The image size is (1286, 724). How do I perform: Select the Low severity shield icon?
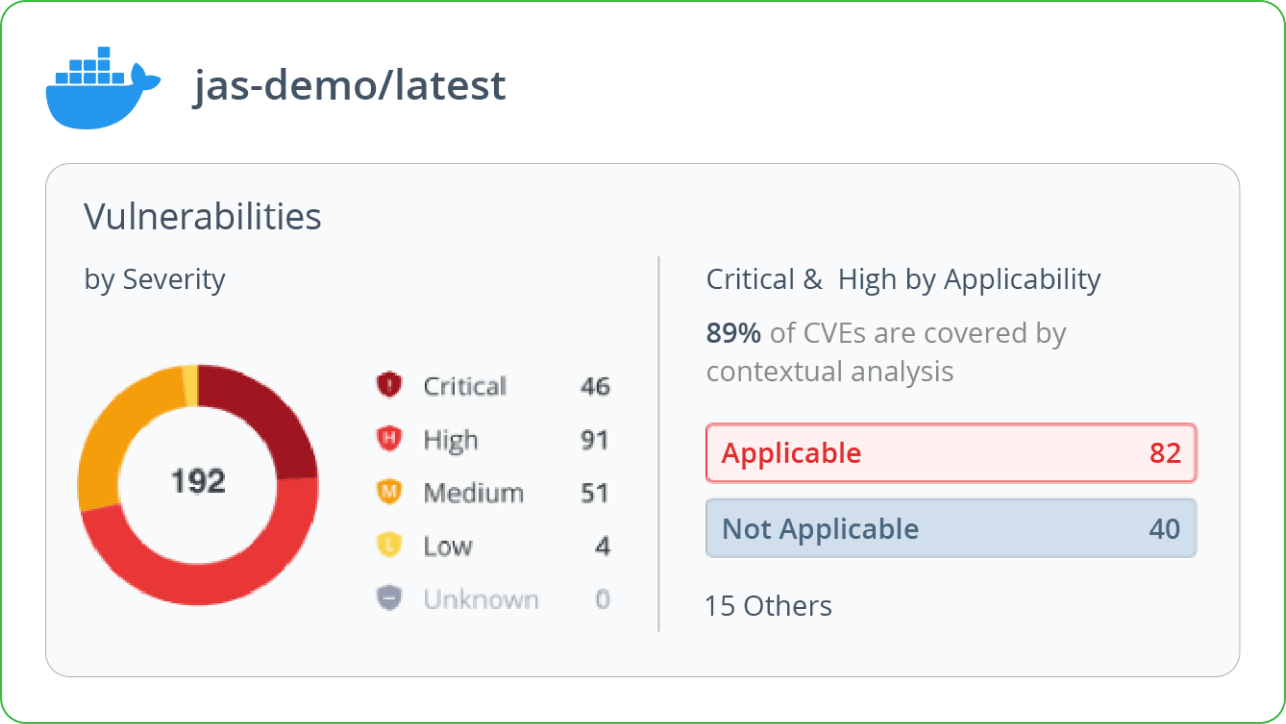388,545
